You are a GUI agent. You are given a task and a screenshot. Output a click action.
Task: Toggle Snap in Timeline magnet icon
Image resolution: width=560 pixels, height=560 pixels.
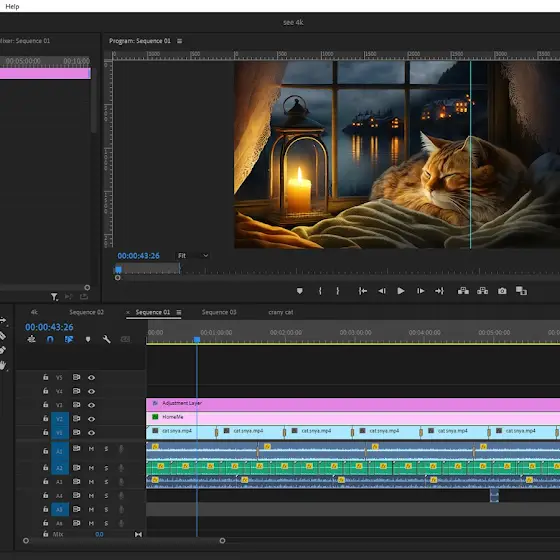click(50, 339)
